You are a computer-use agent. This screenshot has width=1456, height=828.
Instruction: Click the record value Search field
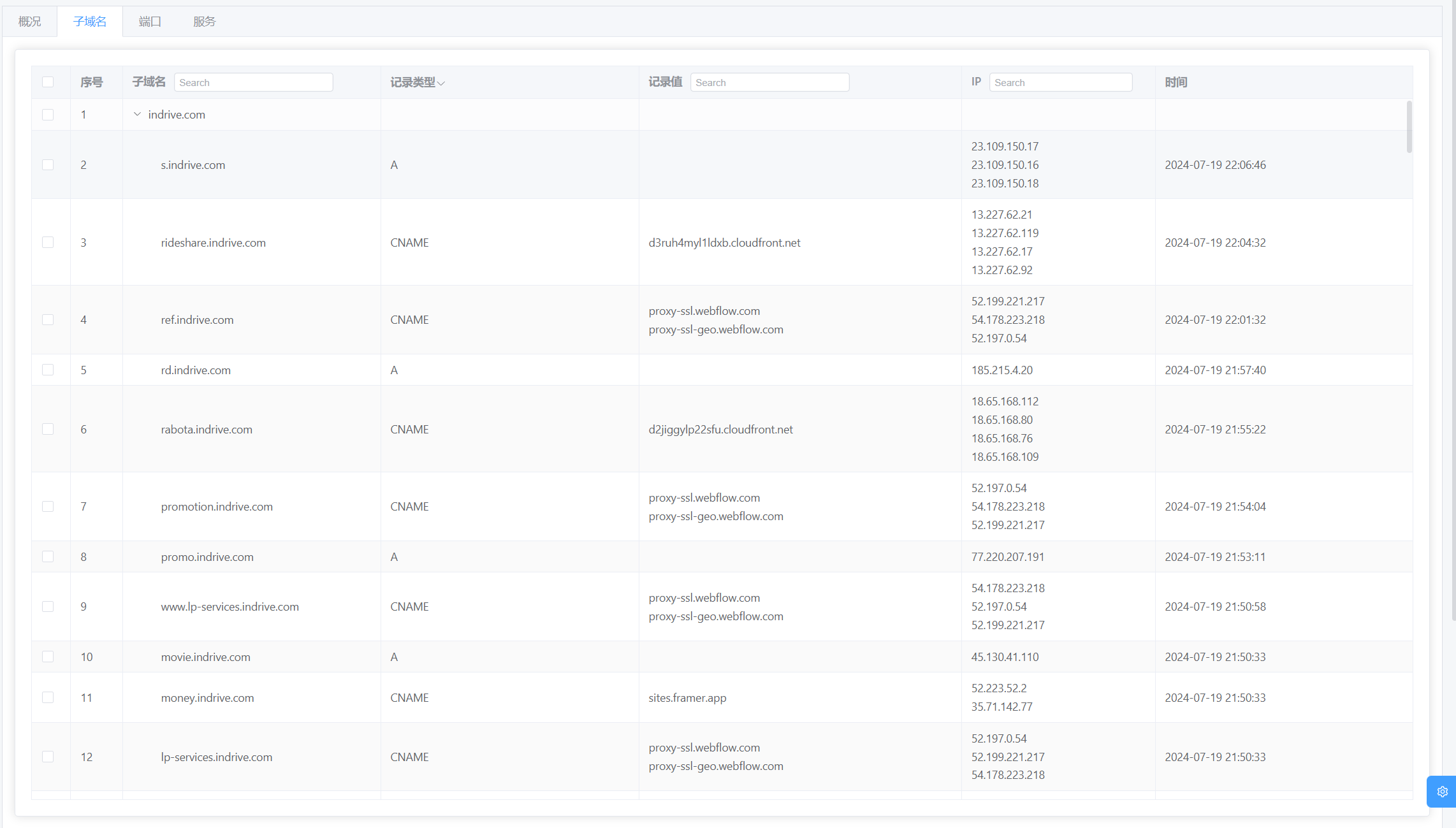point(769,82)
